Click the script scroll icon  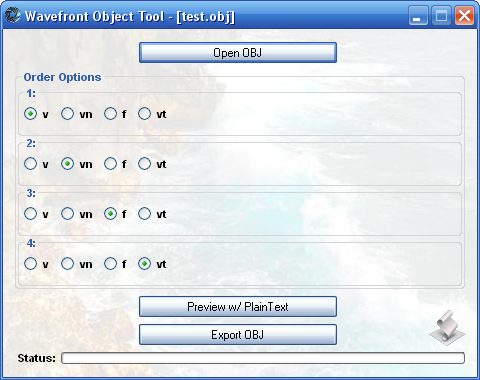pyautogui.click(x=447, y=328)
